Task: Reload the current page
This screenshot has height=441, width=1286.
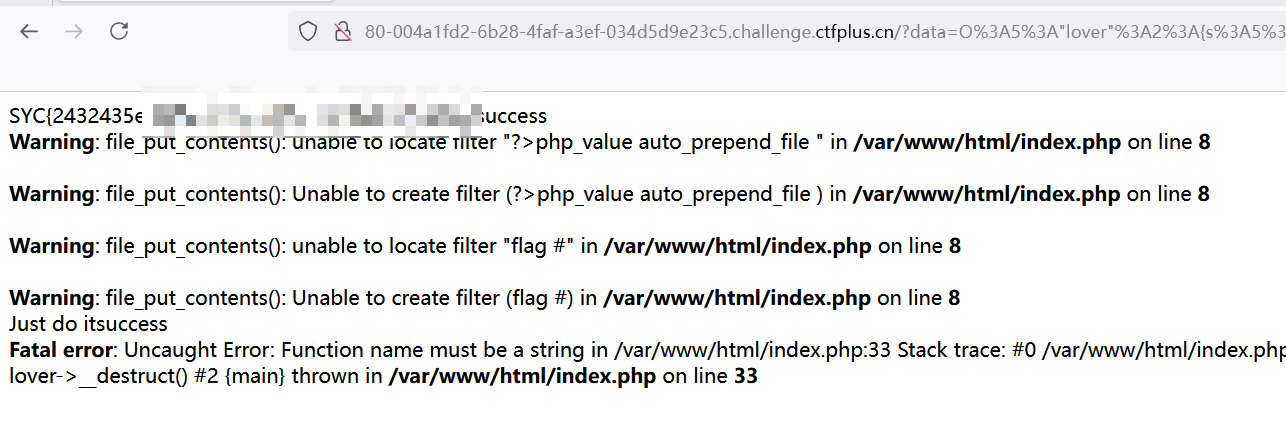Action: [119, 31]
